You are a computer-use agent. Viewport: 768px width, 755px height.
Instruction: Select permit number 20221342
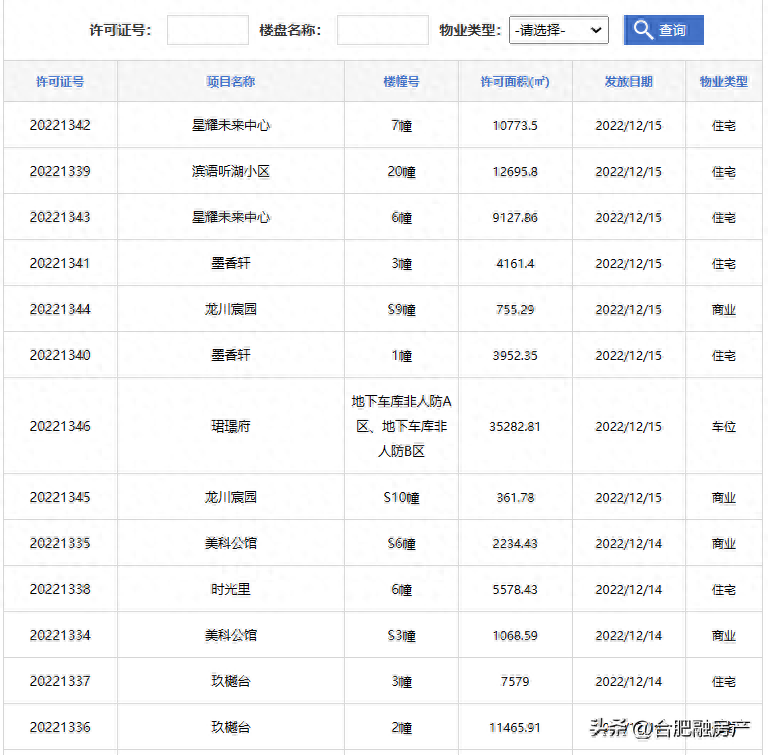tap(60, 125)
